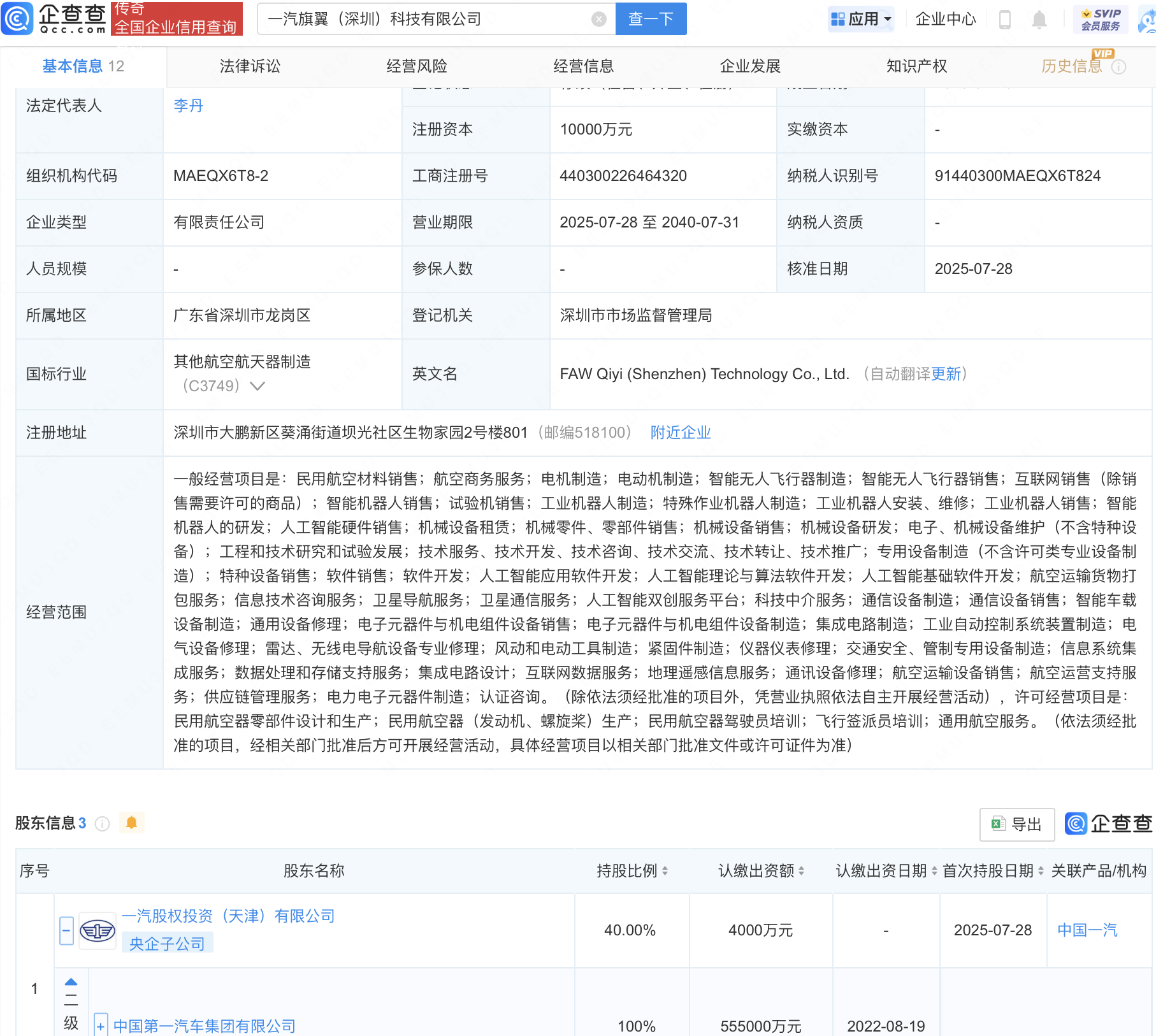
Task: Switch to 法律诉讼 tab
Action: [250, 66]
